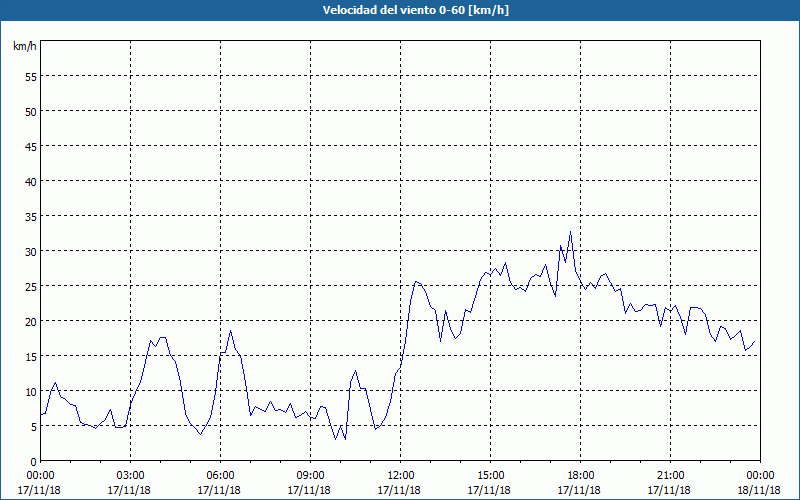
Task: Click the '15:00' time axis label
Action: [x=490, y=476]
